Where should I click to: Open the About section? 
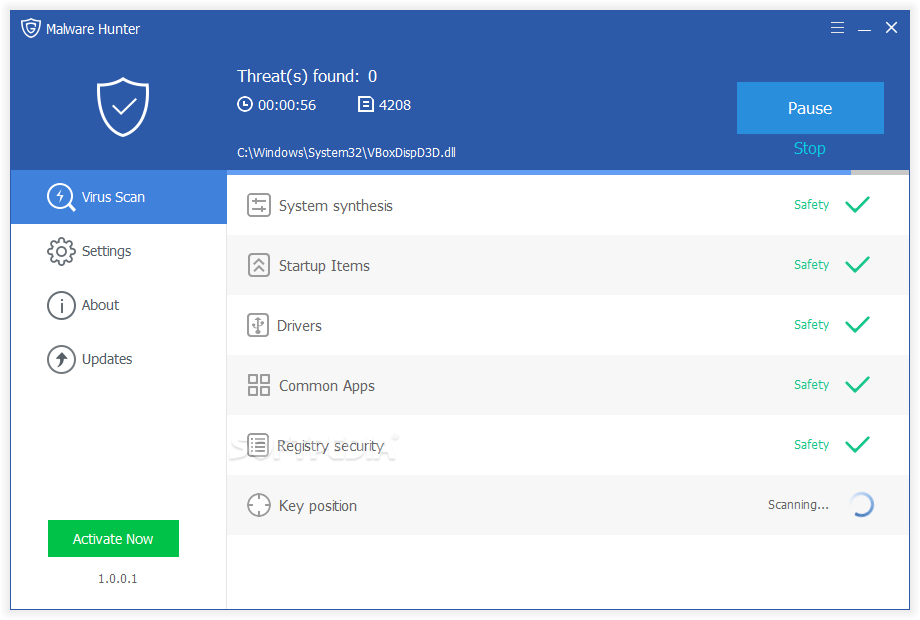click(x=119, y=305)
